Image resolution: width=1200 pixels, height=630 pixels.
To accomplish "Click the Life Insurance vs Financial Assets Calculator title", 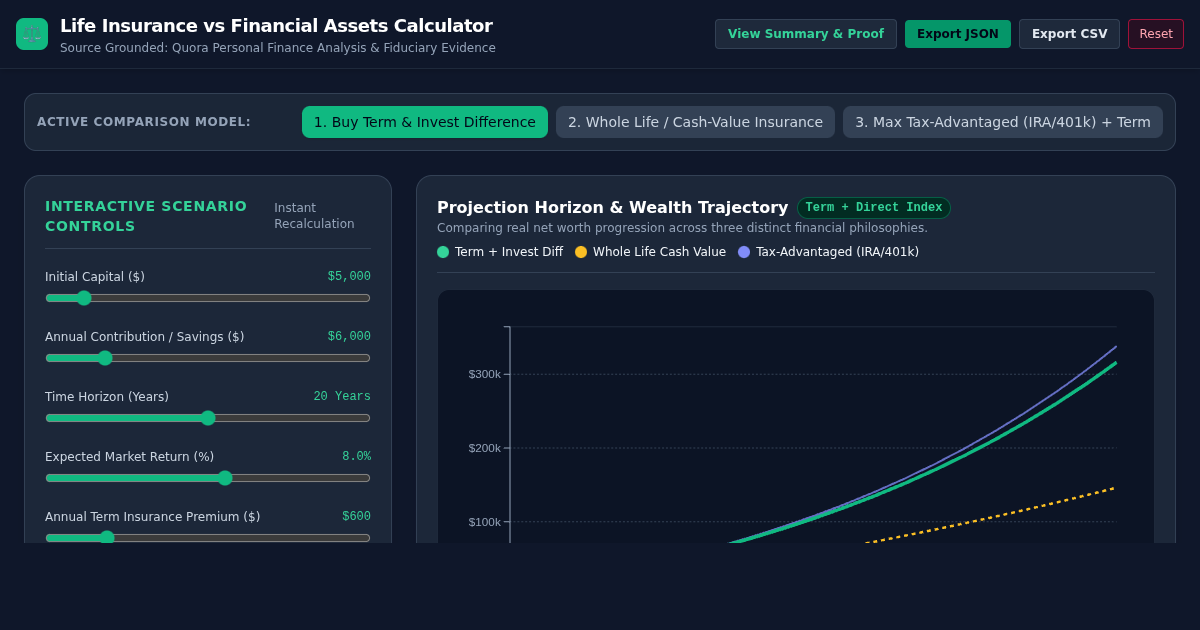I will tap(276, 26).
